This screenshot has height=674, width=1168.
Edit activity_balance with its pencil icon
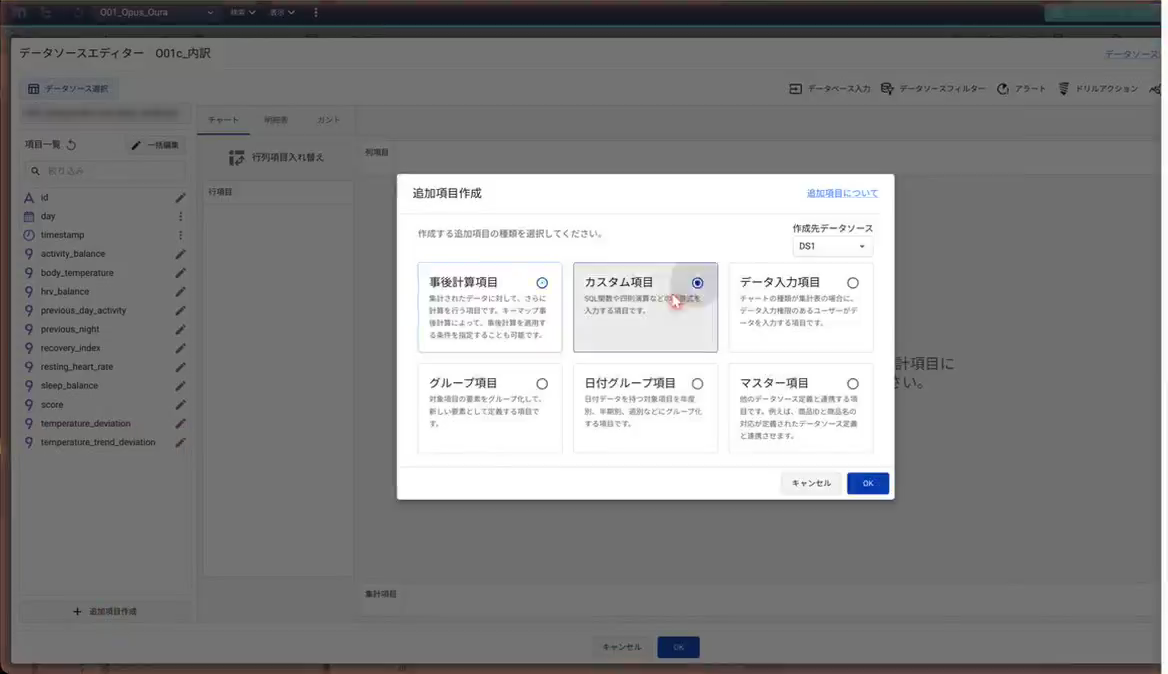[x=180, y=254]
